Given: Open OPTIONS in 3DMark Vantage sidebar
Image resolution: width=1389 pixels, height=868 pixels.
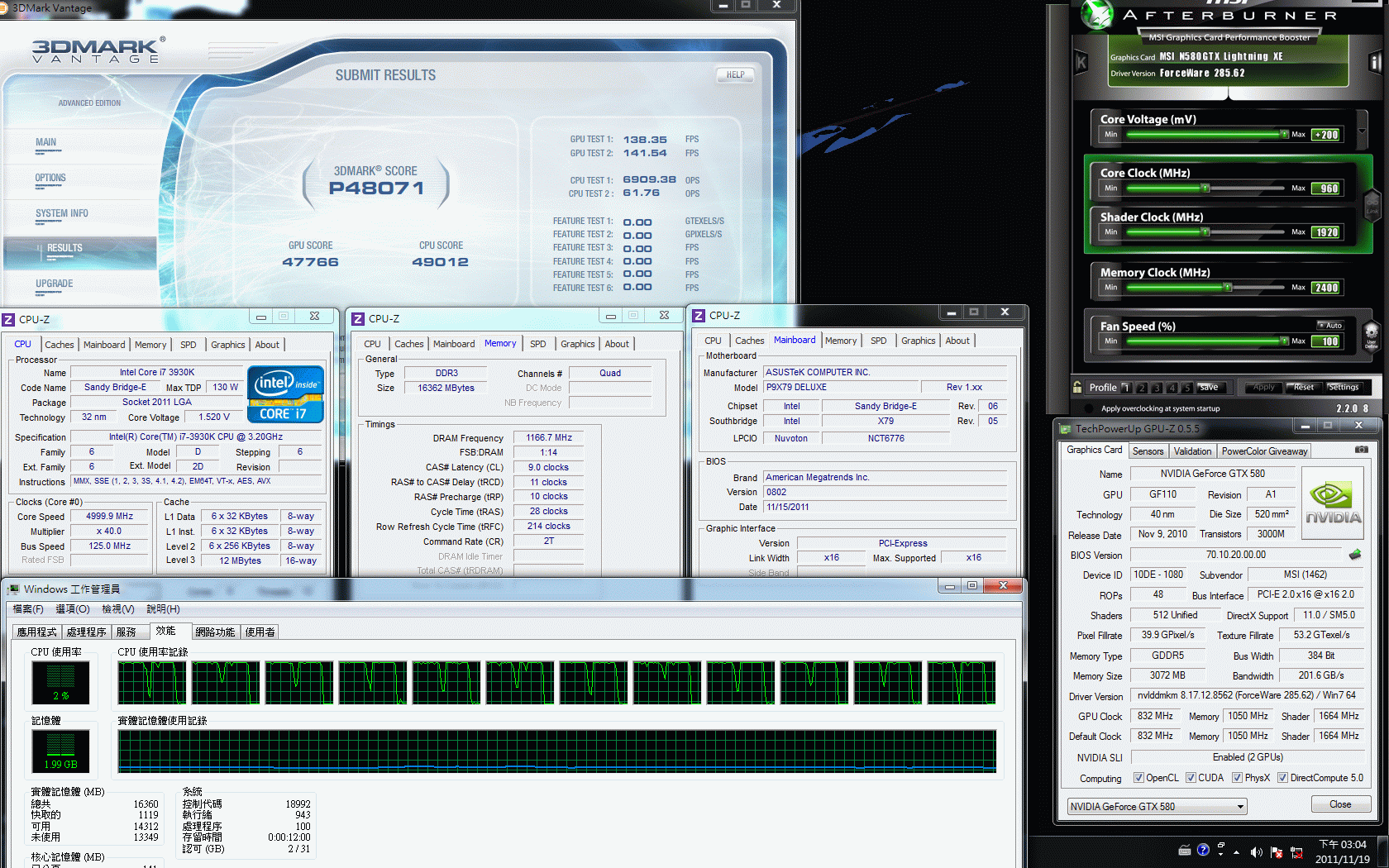Looking at the screenshot, I should click(50, 178).
